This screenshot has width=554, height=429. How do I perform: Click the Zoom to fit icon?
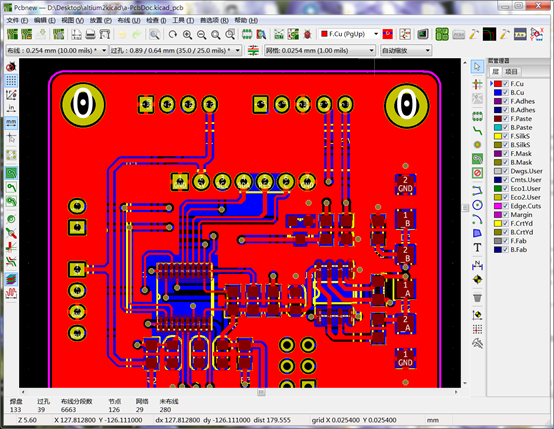(x=216, y=34)
